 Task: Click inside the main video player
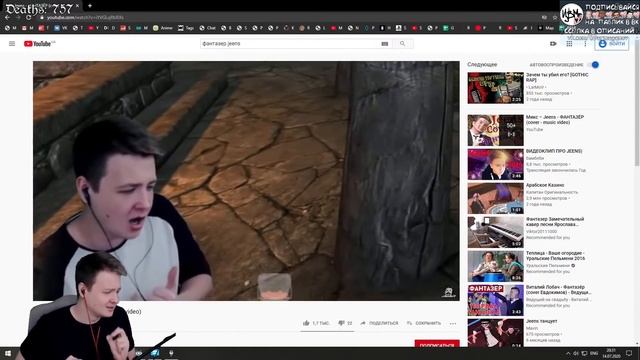(x=246, y=181)
